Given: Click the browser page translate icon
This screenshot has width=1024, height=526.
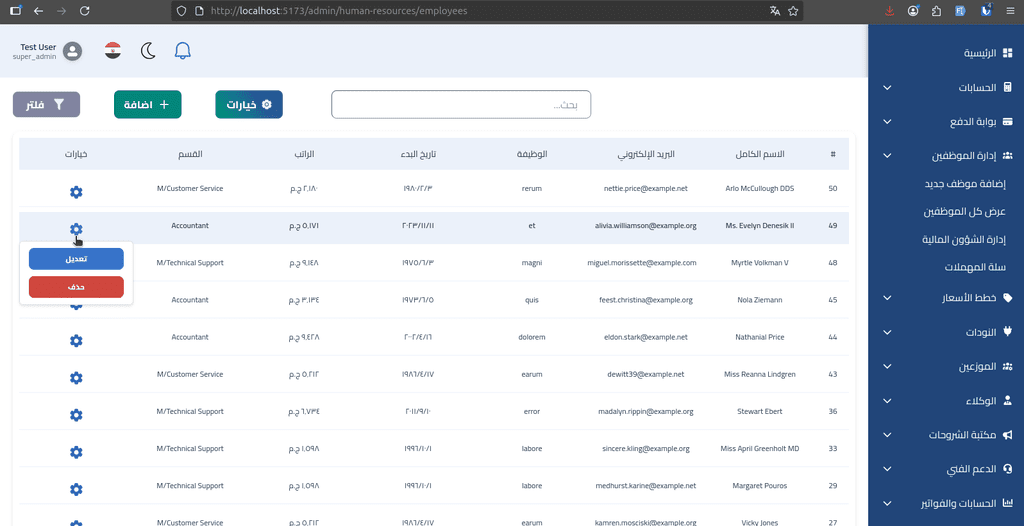Looking at the screenshot, I should [774, 11].
